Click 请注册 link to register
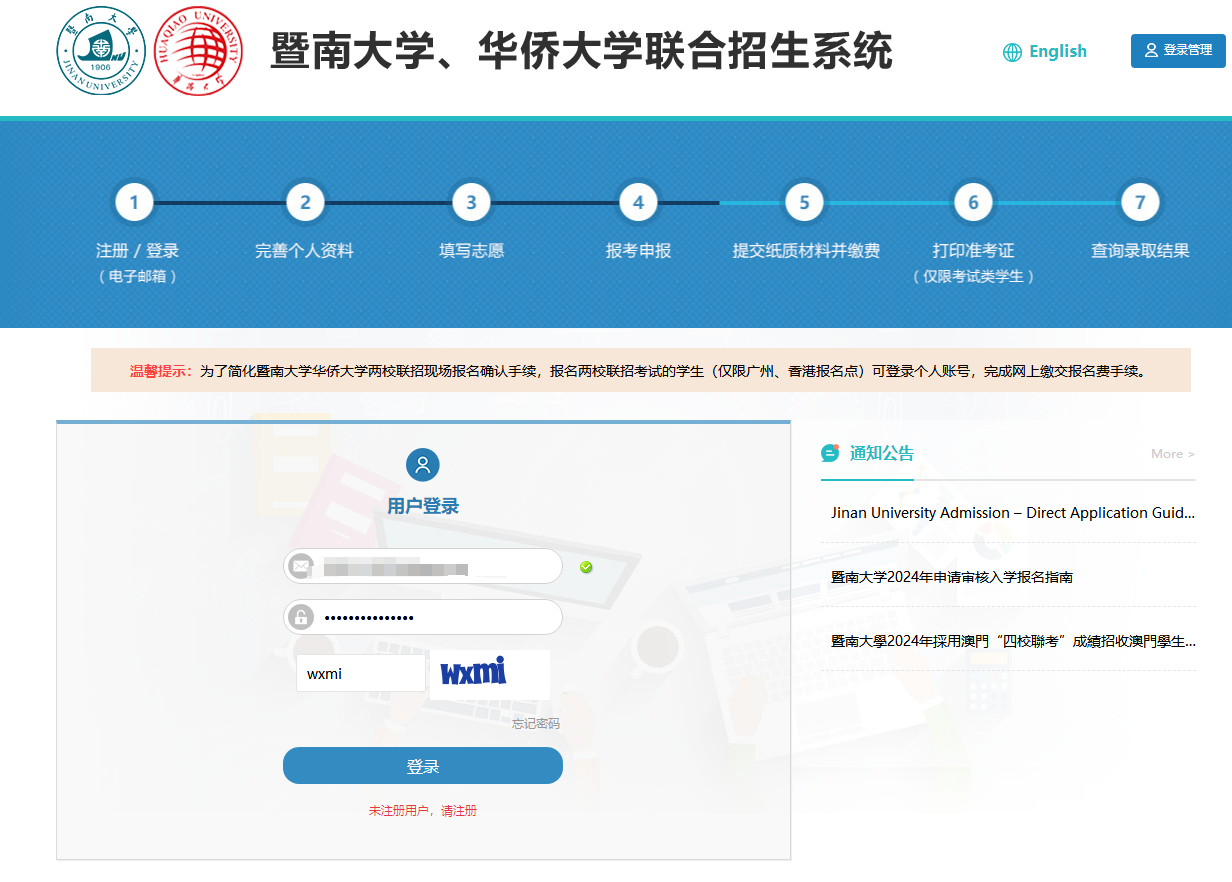The image size is (1232, 882). click(x=459, y=810)
